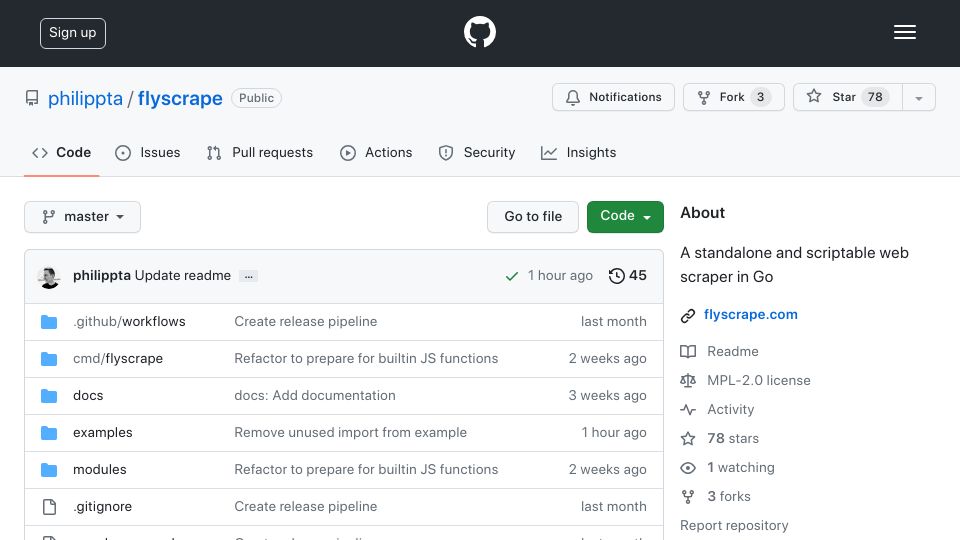The height and width of the screenshot is (540, 960).
Task: Open 'docs: Add documentation' commit link
Action: tap(315, 396)
